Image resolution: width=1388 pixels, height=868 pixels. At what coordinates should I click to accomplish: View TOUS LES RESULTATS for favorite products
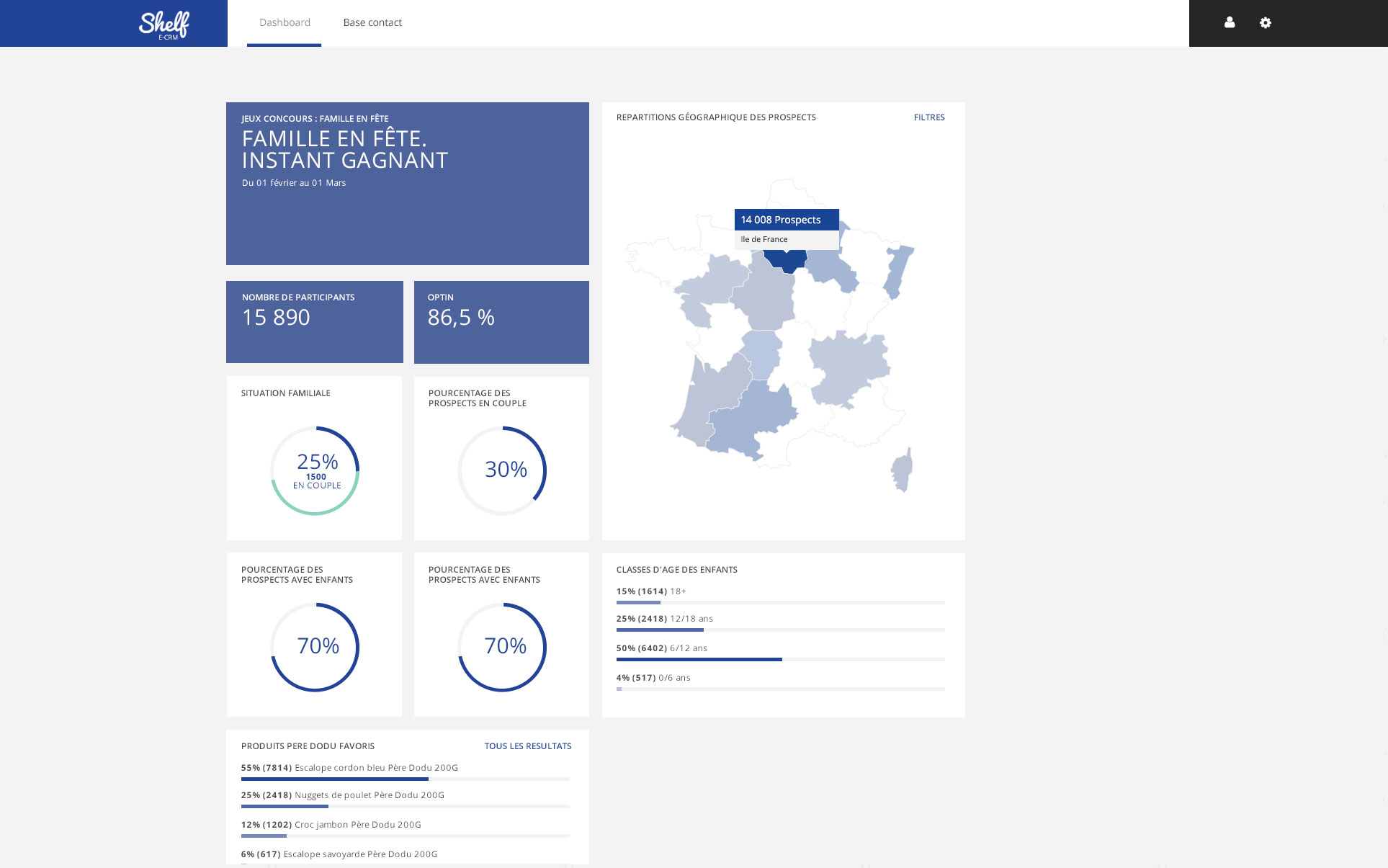pyautogui.click(x=527, y=746)
